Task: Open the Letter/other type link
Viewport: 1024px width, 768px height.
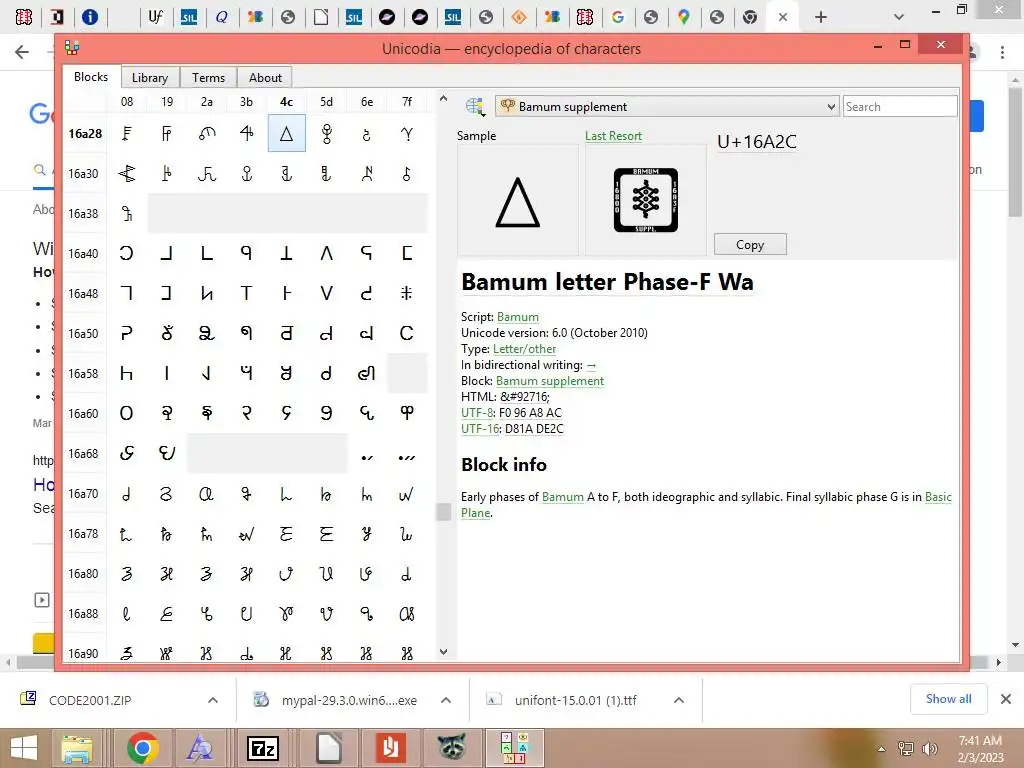Action: [x=524, y=349]
